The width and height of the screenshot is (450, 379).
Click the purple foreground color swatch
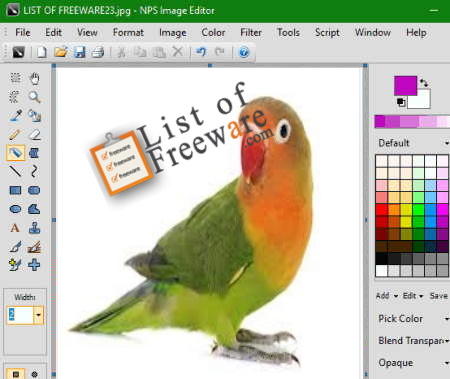405,86
